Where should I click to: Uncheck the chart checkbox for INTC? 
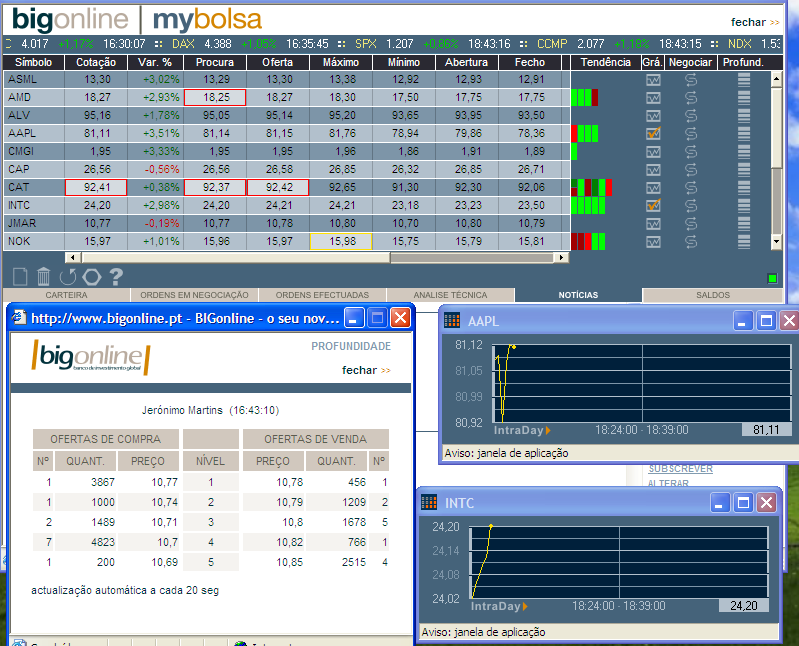coord(653,205)
